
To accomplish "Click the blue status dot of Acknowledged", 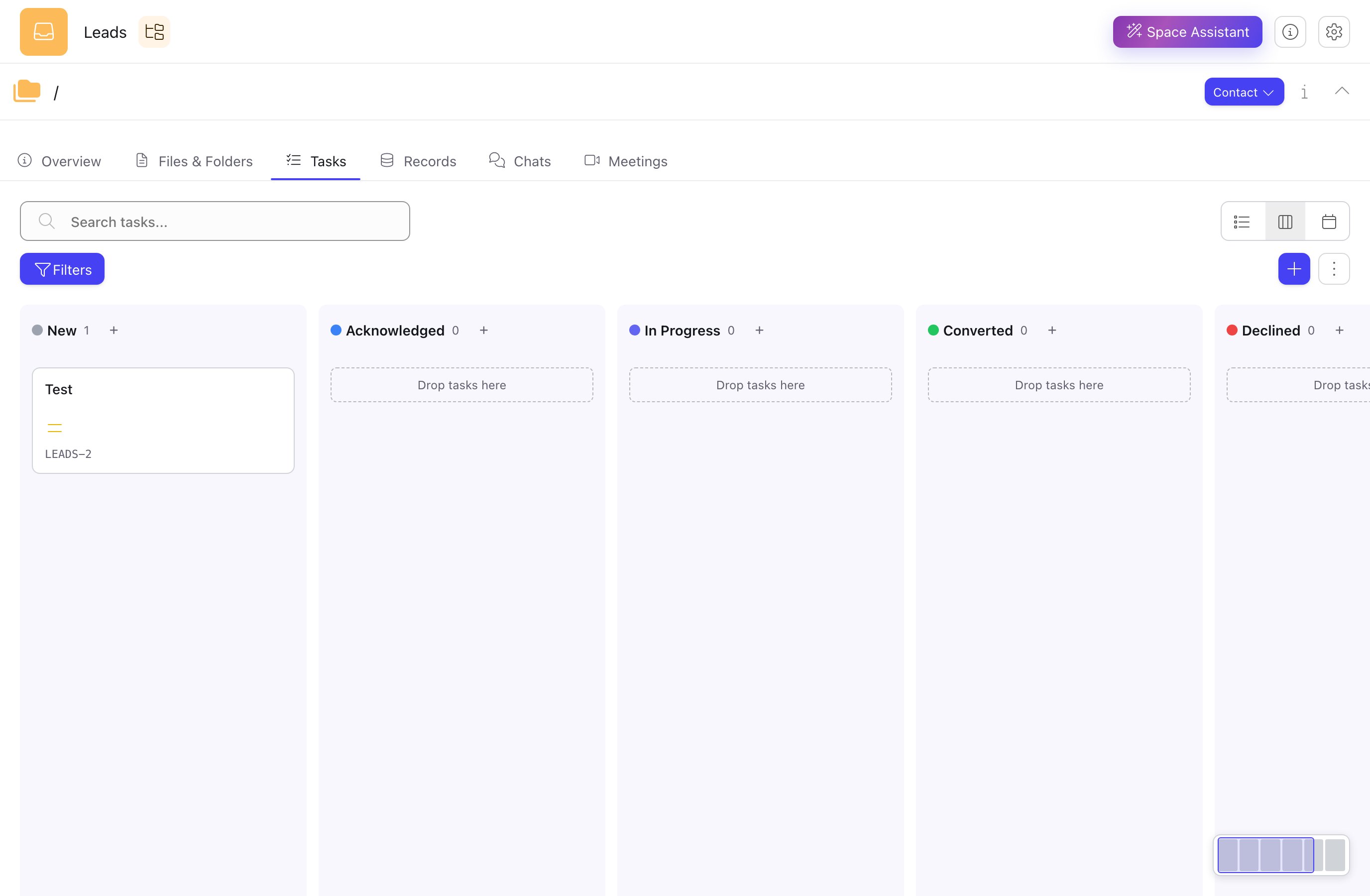I will click(336, 331).
